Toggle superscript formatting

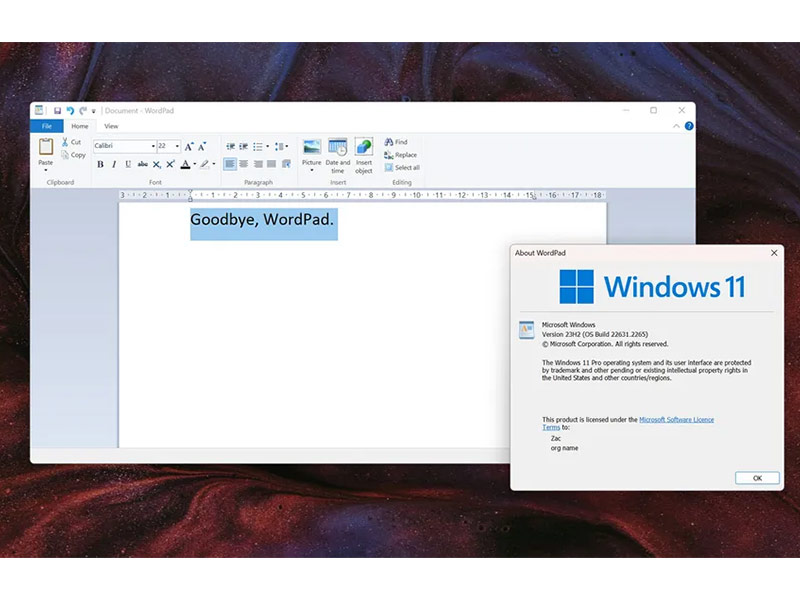pyautogui.click(x=170, y=164)
